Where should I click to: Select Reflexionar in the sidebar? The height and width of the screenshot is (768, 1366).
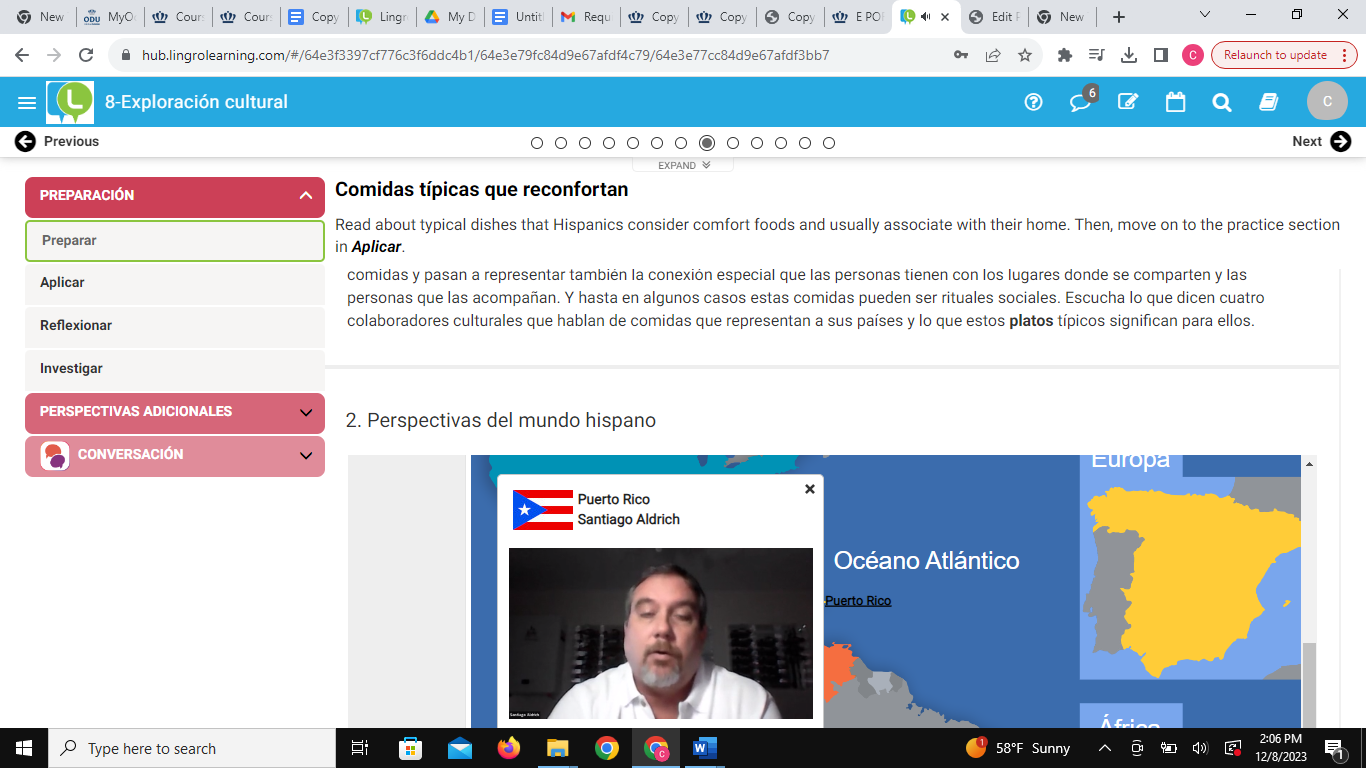76,326
